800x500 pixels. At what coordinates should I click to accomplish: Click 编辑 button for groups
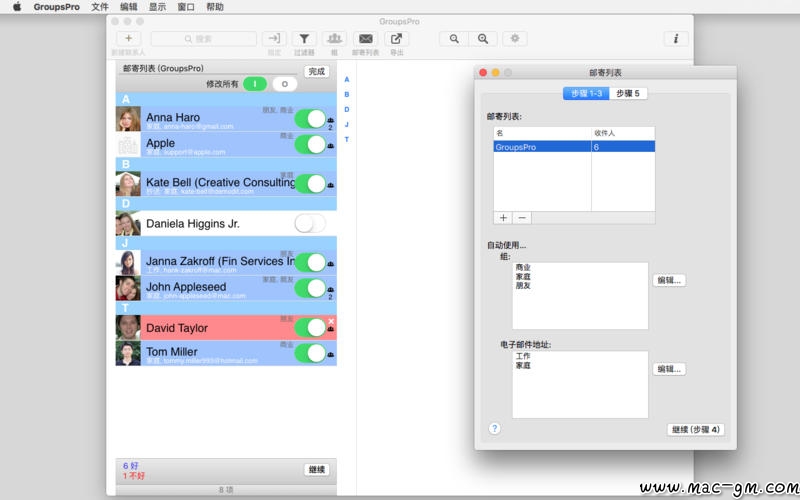pos(669,280)
